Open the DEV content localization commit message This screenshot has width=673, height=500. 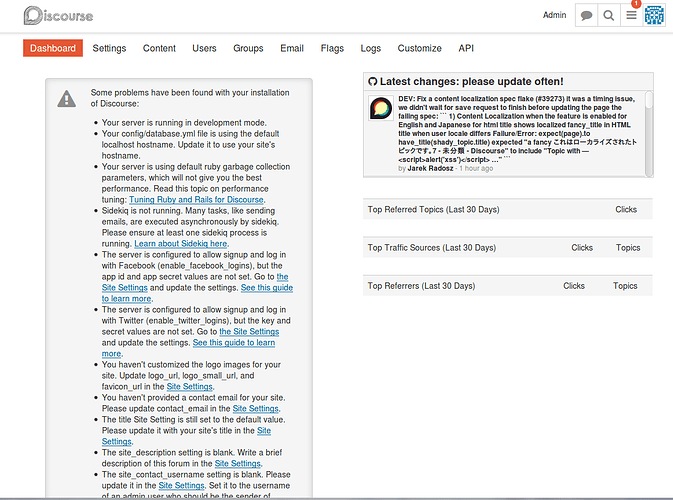517,129
